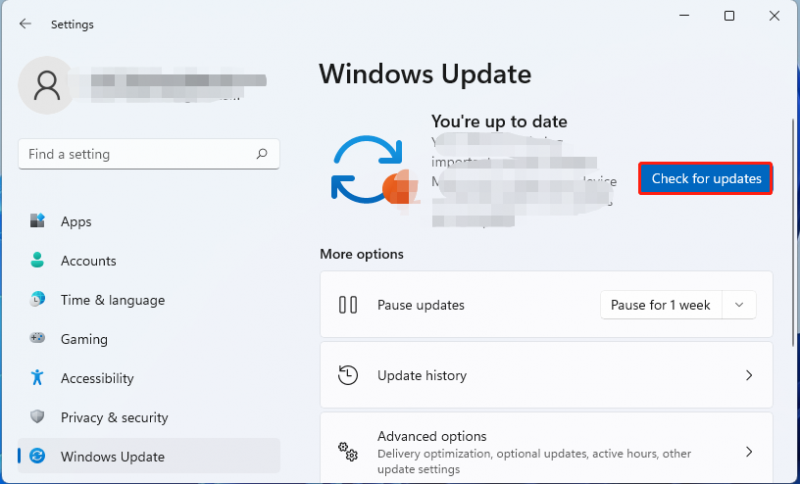
Task: Open Privacy & security settings
Action: 148,418
